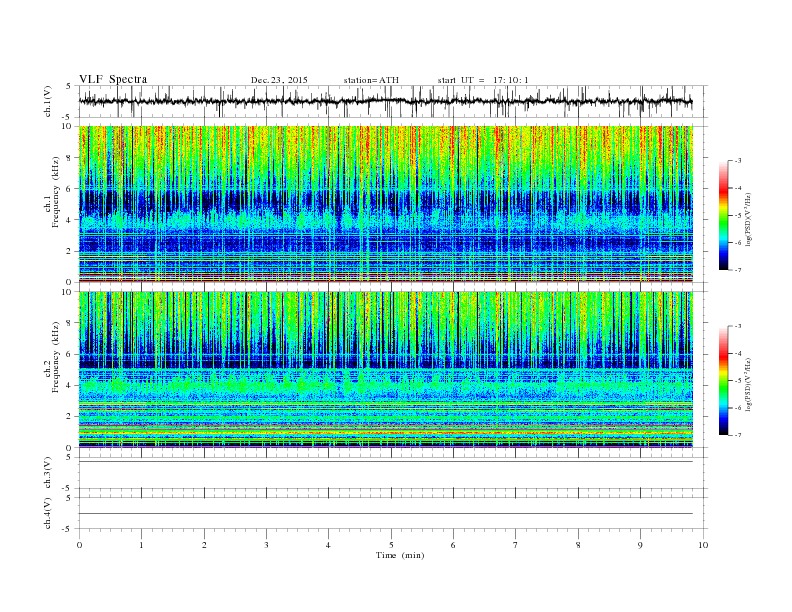
Task: Click the "2" minute tick label
Action: click(x=204, y=545)
